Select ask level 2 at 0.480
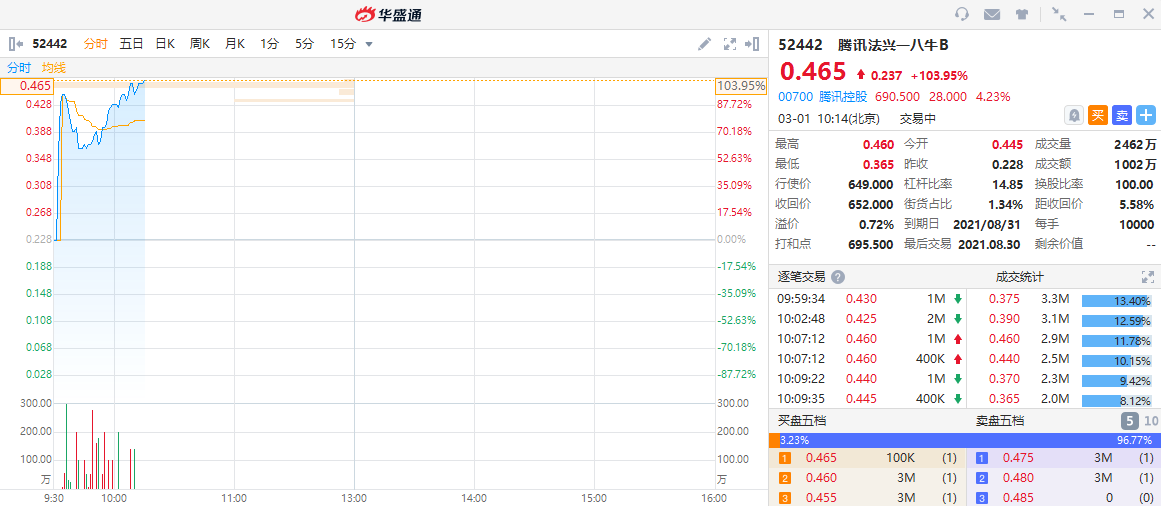Screen dimensions: 1161x506 click(x=1064, y=478)
